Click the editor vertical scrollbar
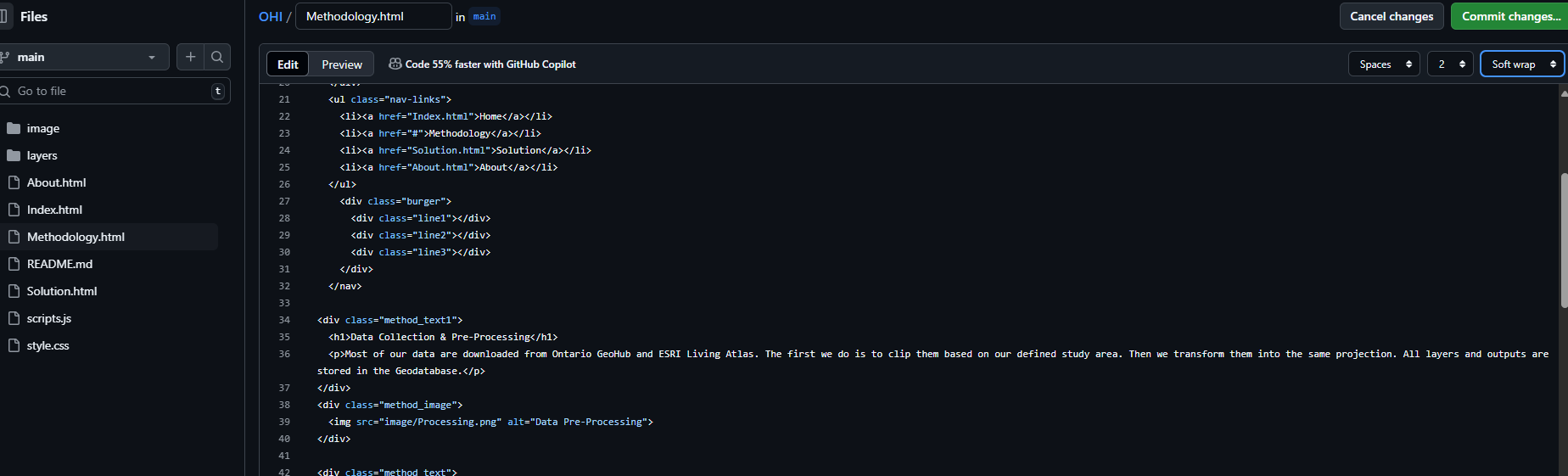This screenshot has height=476, width=1568. tap(1564, 241)
